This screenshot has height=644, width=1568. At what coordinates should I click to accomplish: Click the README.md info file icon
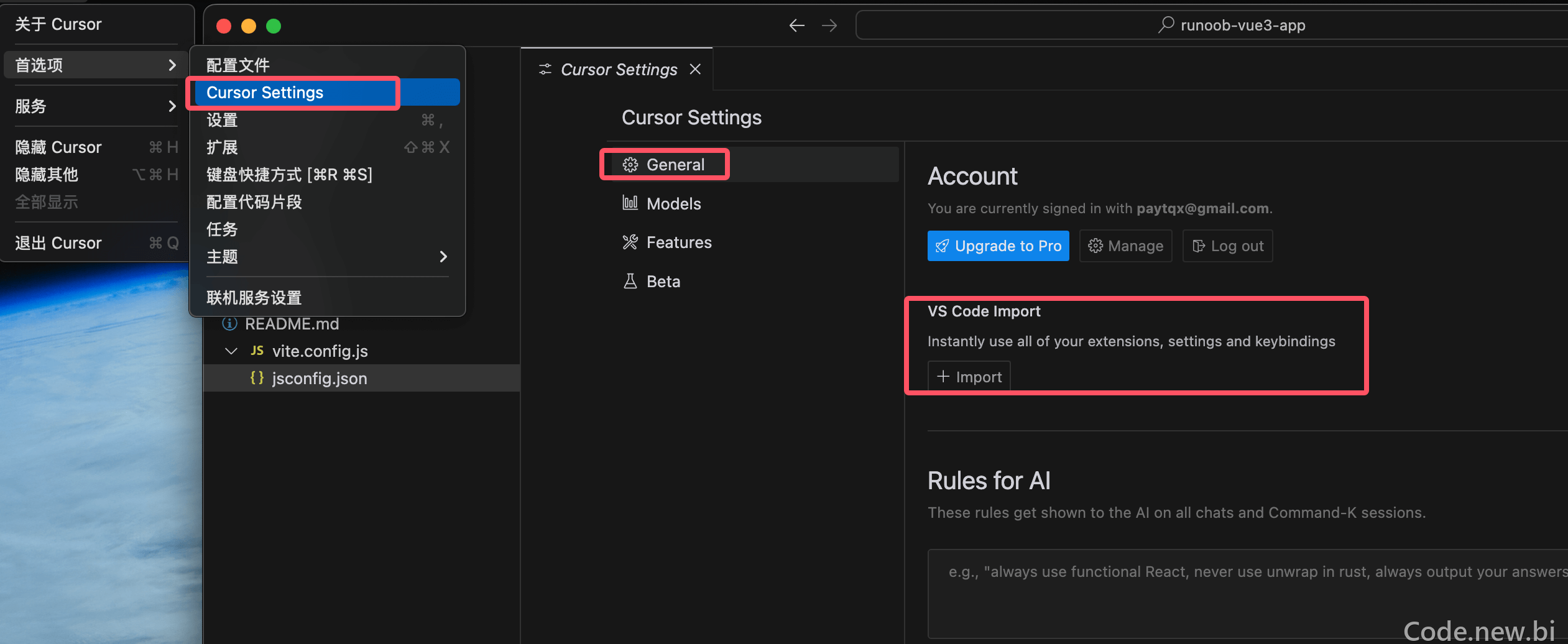[x=230, y=324]
